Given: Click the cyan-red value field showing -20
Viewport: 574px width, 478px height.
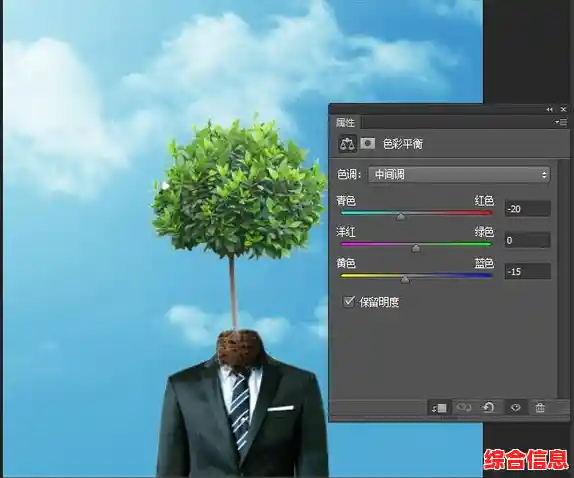Looking at the screenshot, I should pos(528,209).
